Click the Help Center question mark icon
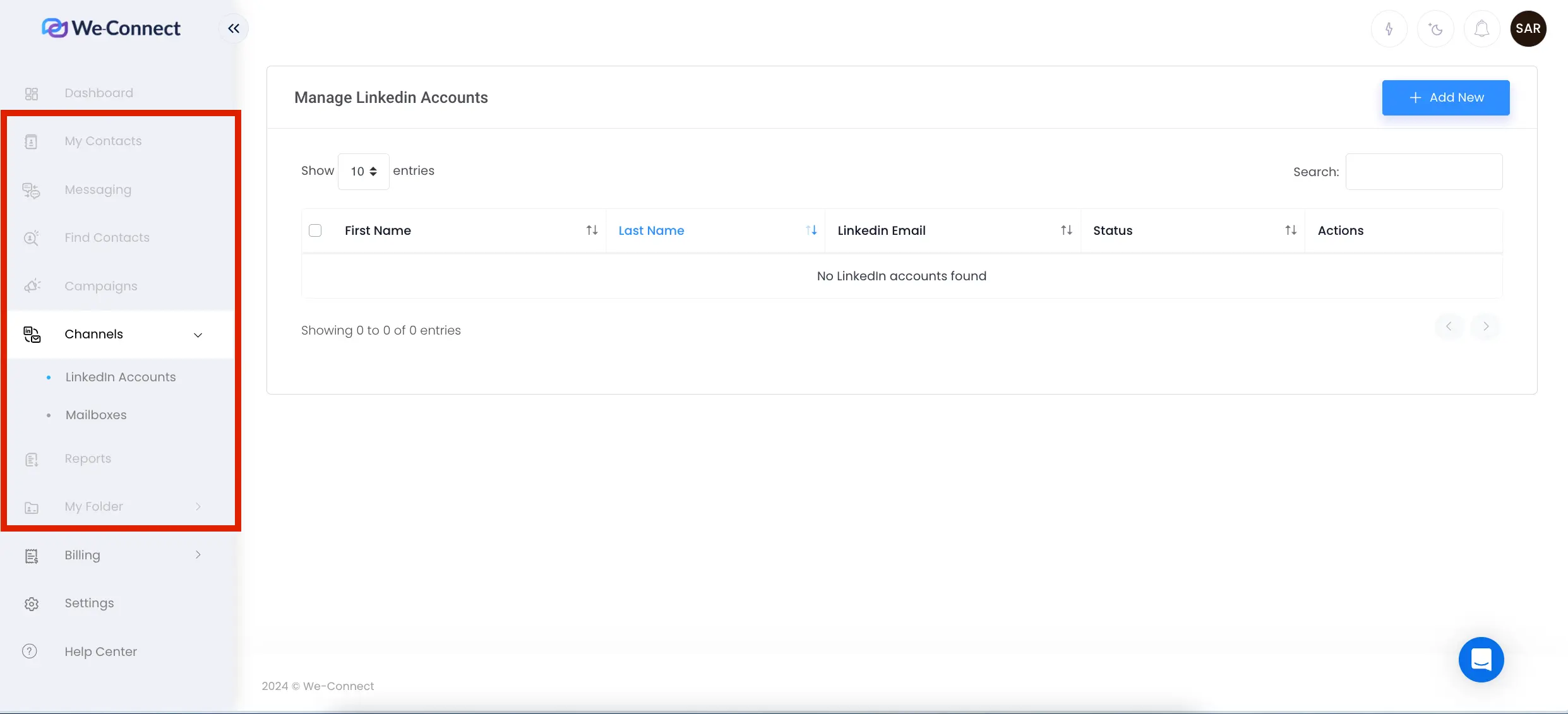This screenshot has width=1568, height=714. tap(30, 652)
